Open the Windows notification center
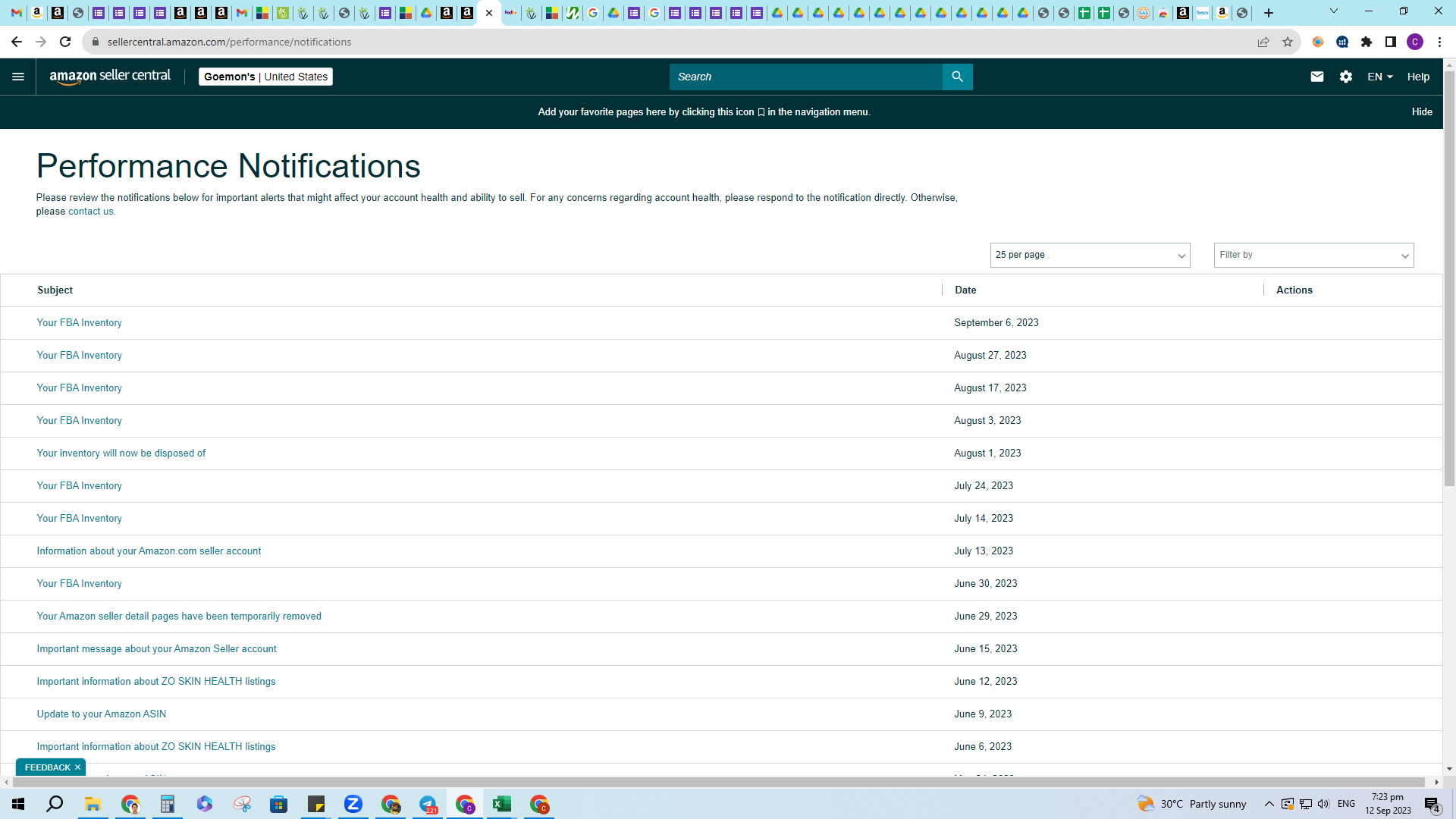The width and height of the screenshot is (1456, 819). tap(1432, 804)
